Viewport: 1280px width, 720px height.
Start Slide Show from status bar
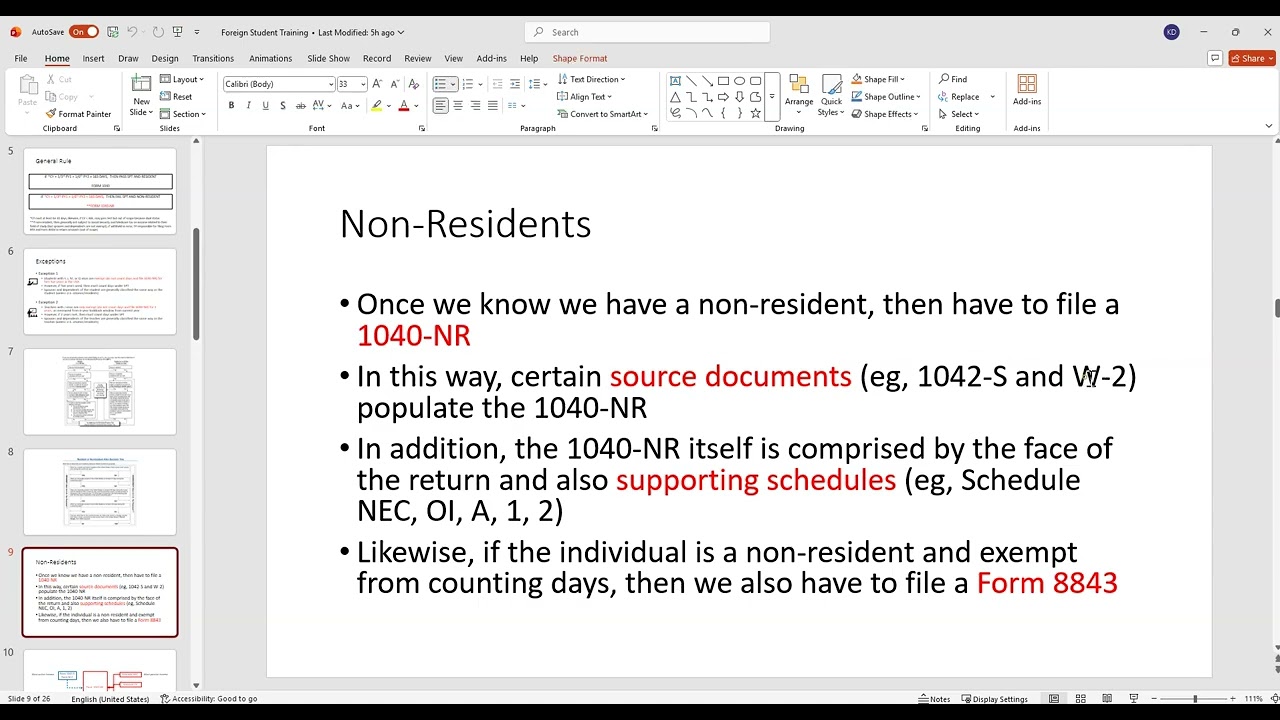1133,698
